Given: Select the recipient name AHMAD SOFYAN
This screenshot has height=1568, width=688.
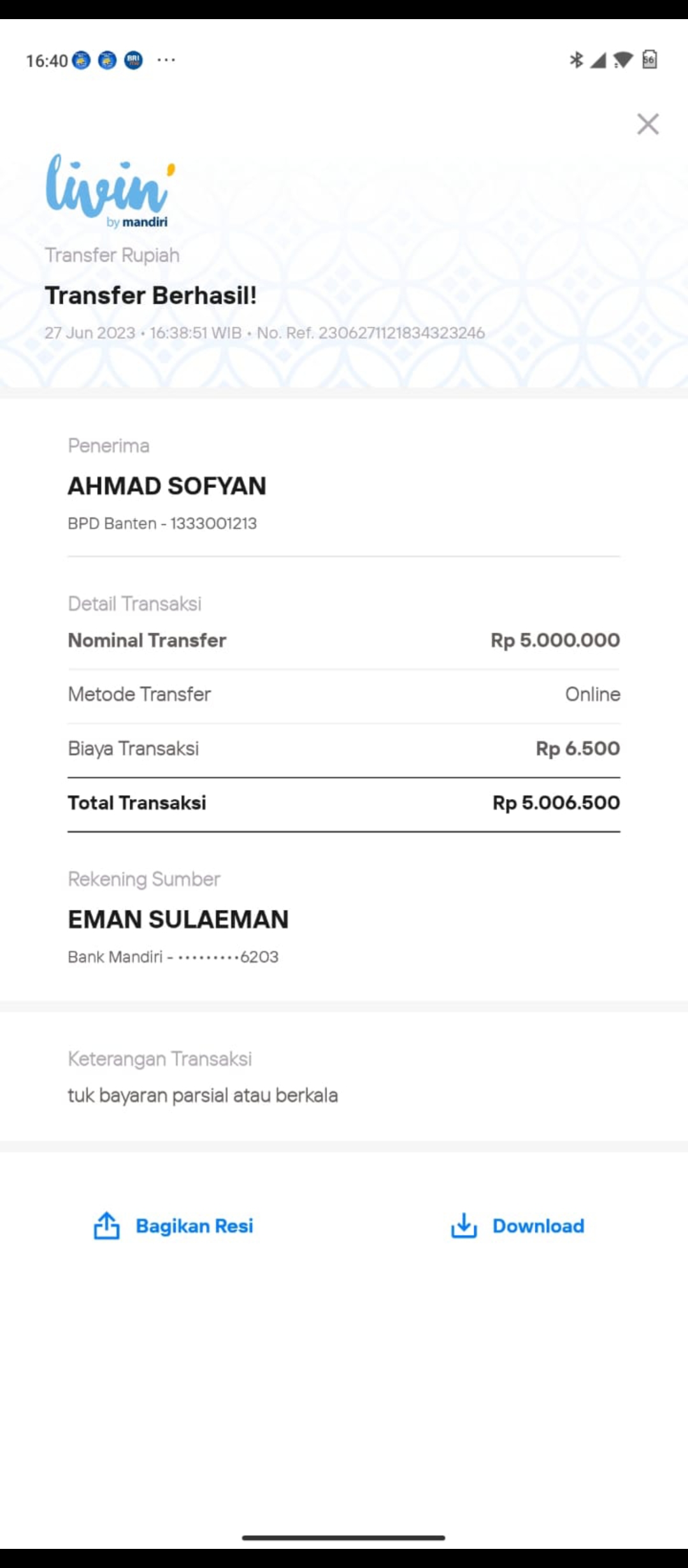Looking at the screenshot, I should pyautogui.click(x=167, y=486).
